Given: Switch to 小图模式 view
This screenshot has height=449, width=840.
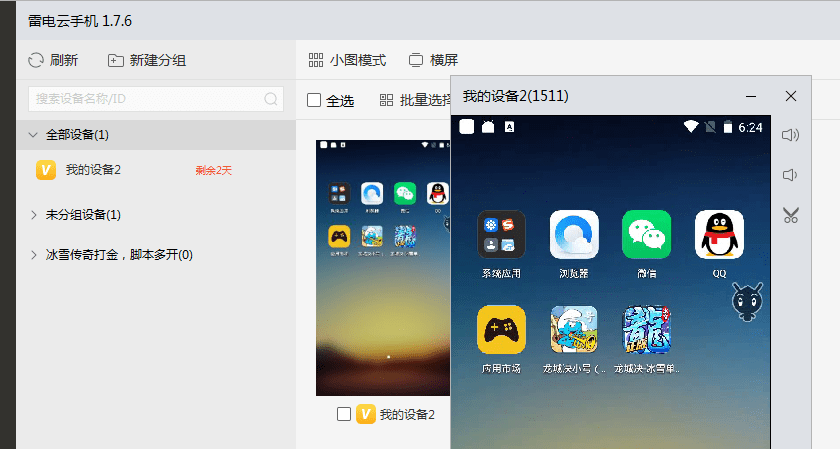Looking at the screenshot, I should pyautogui.click(x=347, y=60).
